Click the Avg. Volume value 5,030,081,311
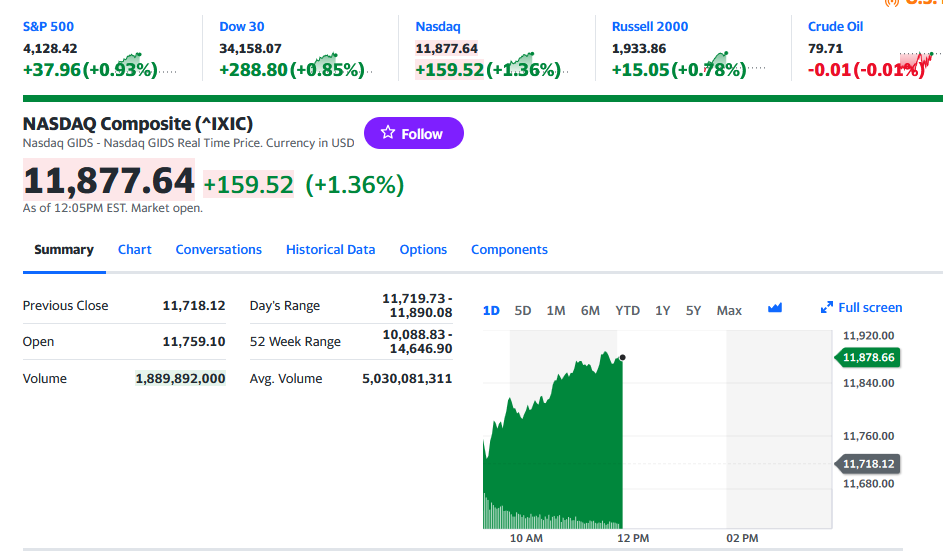 point(407,378)
